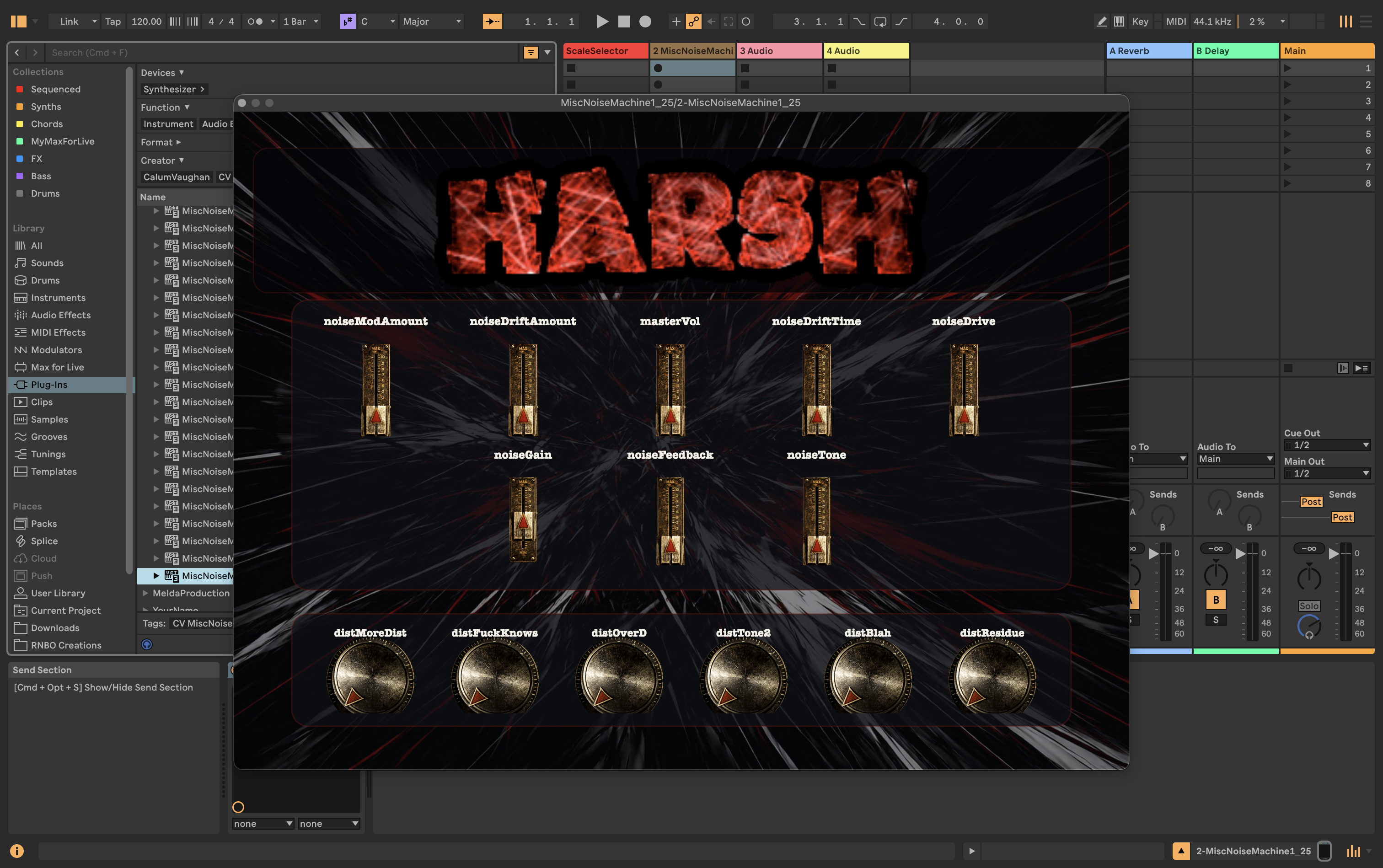Select the 3 Audio track header
The height and width of the screenshot is (868, 1383).
[x=779, y=50]
